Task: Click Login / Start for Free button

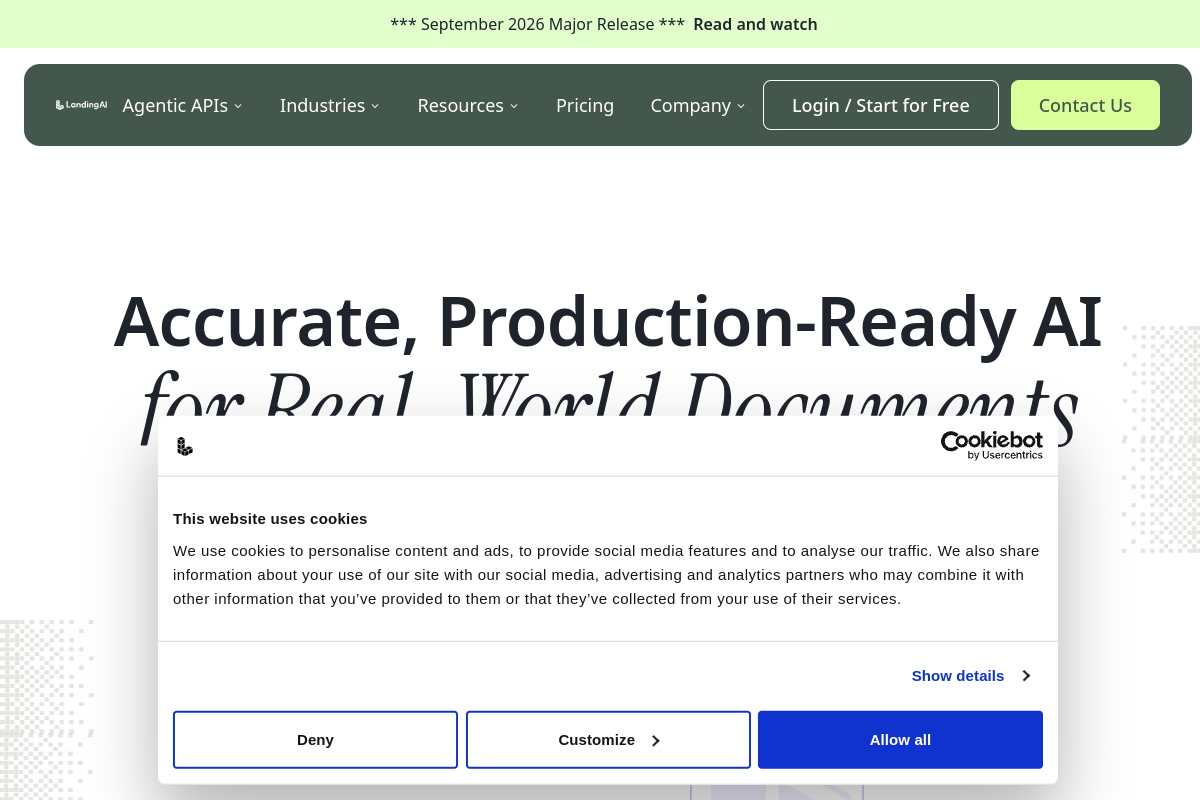Action: [881, 105]
